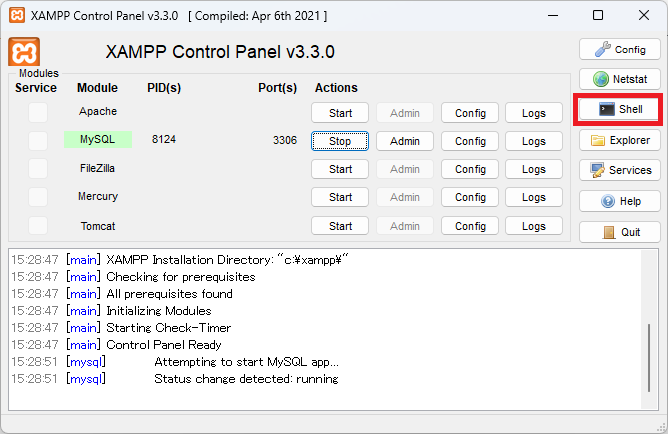The height and width of the screenshot is (434, 668).
Task: Start the FileZilla module
Action: click(x=340, y=169)
